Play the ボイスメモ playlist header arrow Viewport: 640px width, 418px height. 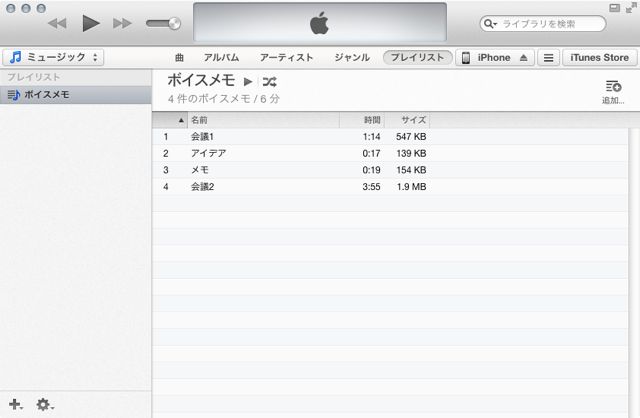(x=248, y=82)
